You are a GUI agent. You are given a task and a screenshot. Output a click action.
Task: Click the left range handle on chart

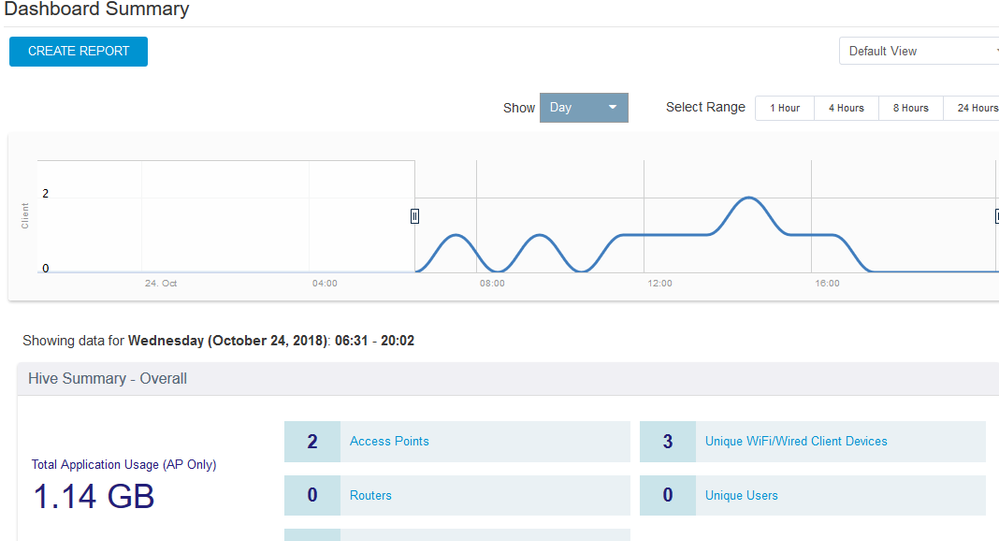coord(415,216)
